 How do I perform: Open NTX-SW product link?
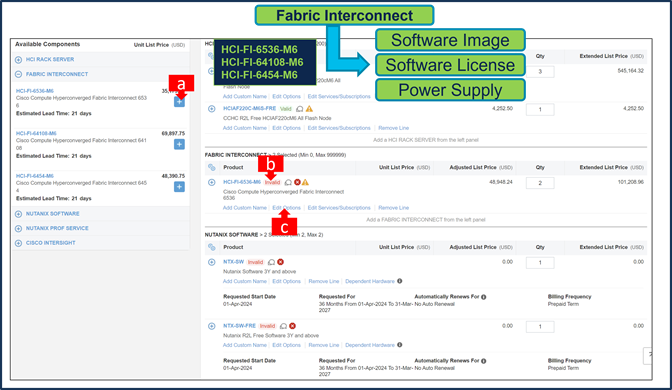(234, 262)
